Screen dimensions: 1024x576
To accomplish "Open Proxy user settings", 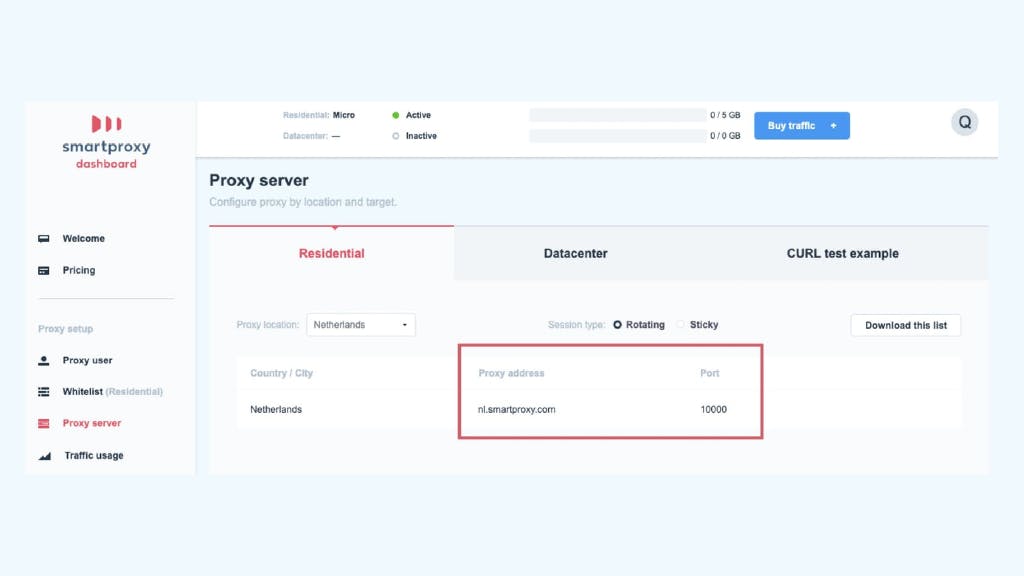I will (x=88, y=360).
